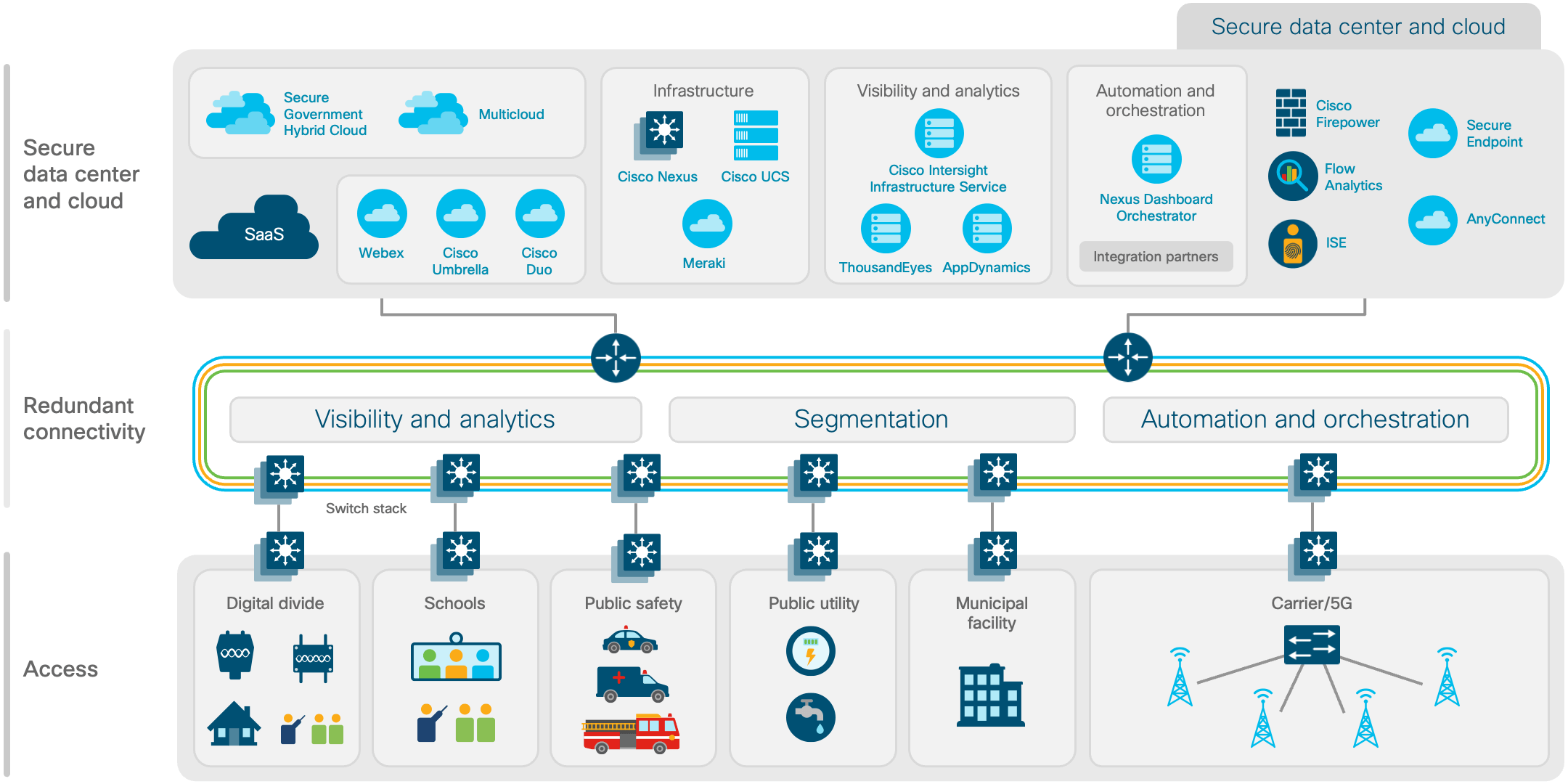Click the ring's Automation and orchestration box
Screen dimensions: 1568x784
[x=1306, y=420]
